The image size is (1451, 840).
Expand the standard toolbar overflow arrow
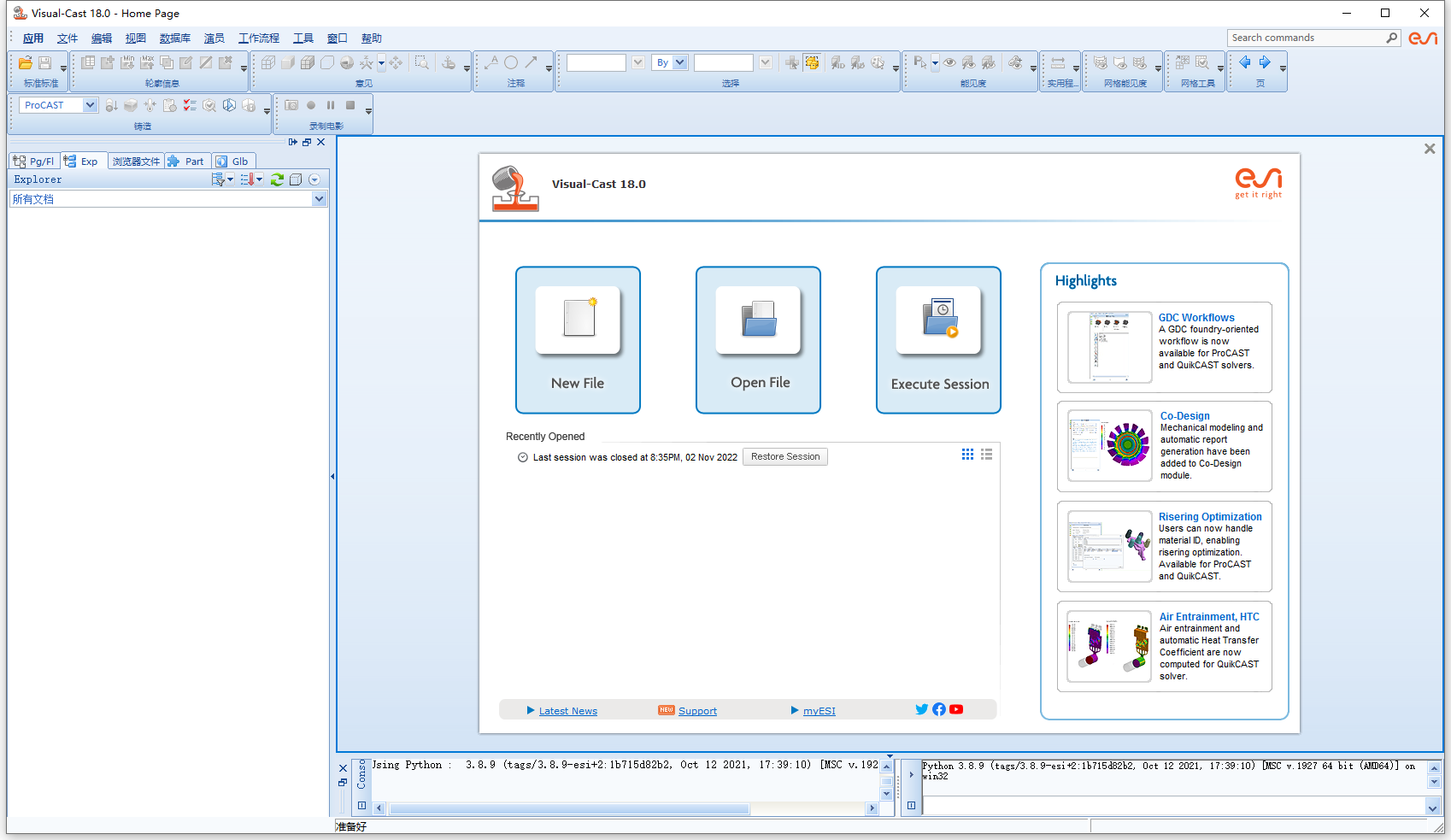click(x=63, y=68)
